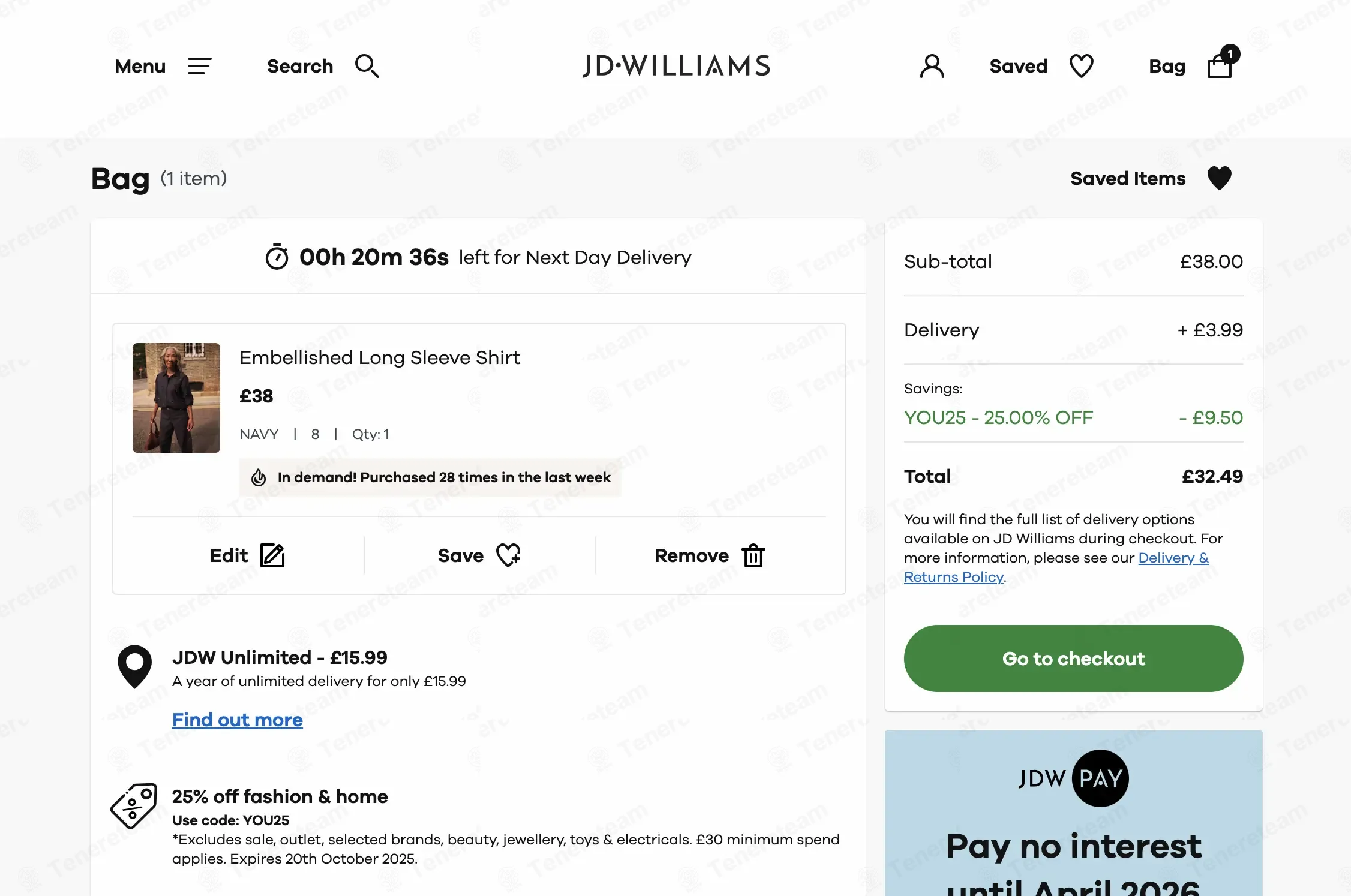Viewport: 1351px width, 896px height.
Task: Open the Embellished Long Sleeve Shirt thumbnail
Action: pyautogui.click(x=176, y=398)
